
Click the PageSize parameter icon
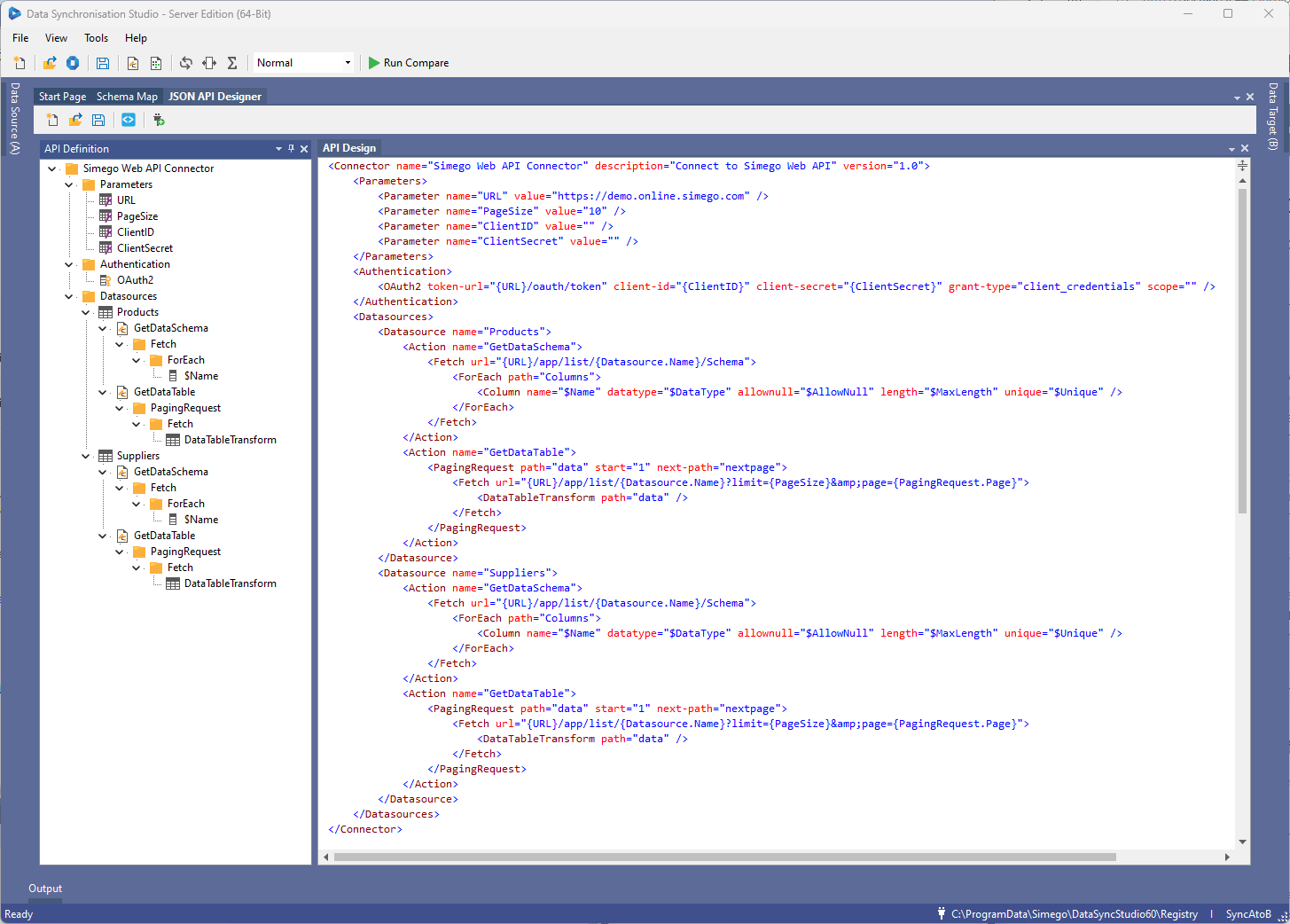(x=106, y=216)
